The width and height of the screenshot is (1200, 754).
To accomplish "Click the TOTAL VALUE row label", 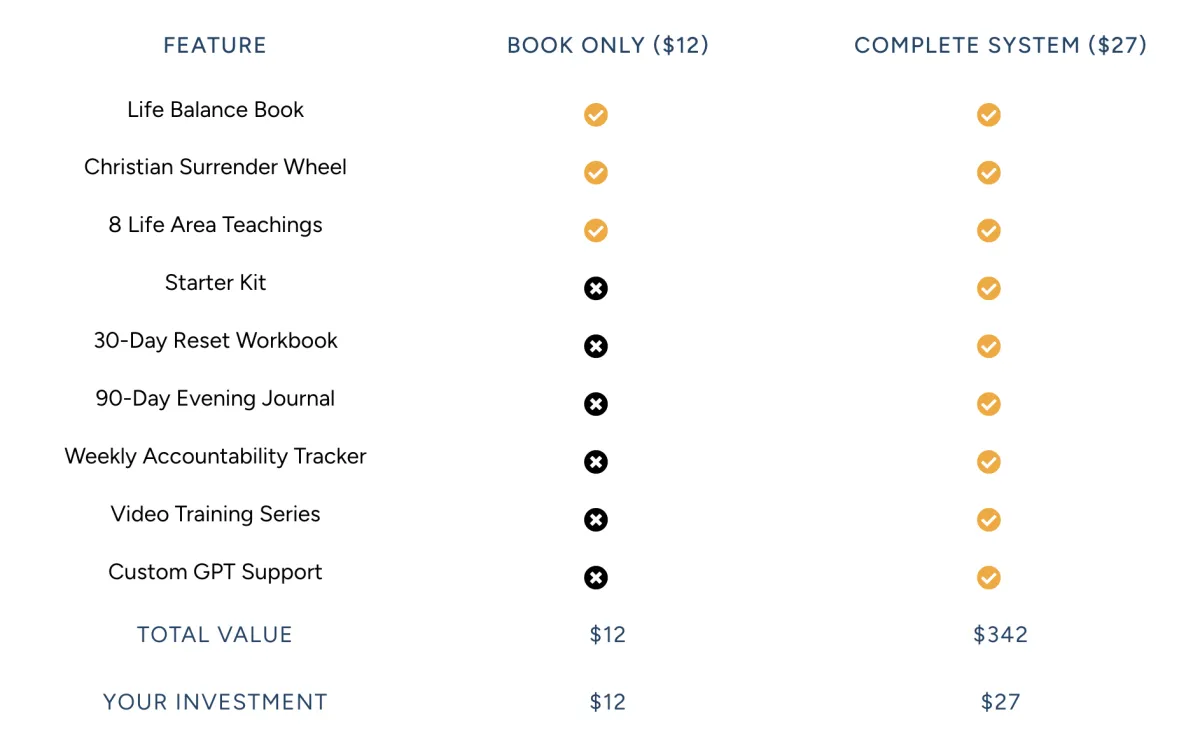I will pyautogui.click(x=215, y=635).
